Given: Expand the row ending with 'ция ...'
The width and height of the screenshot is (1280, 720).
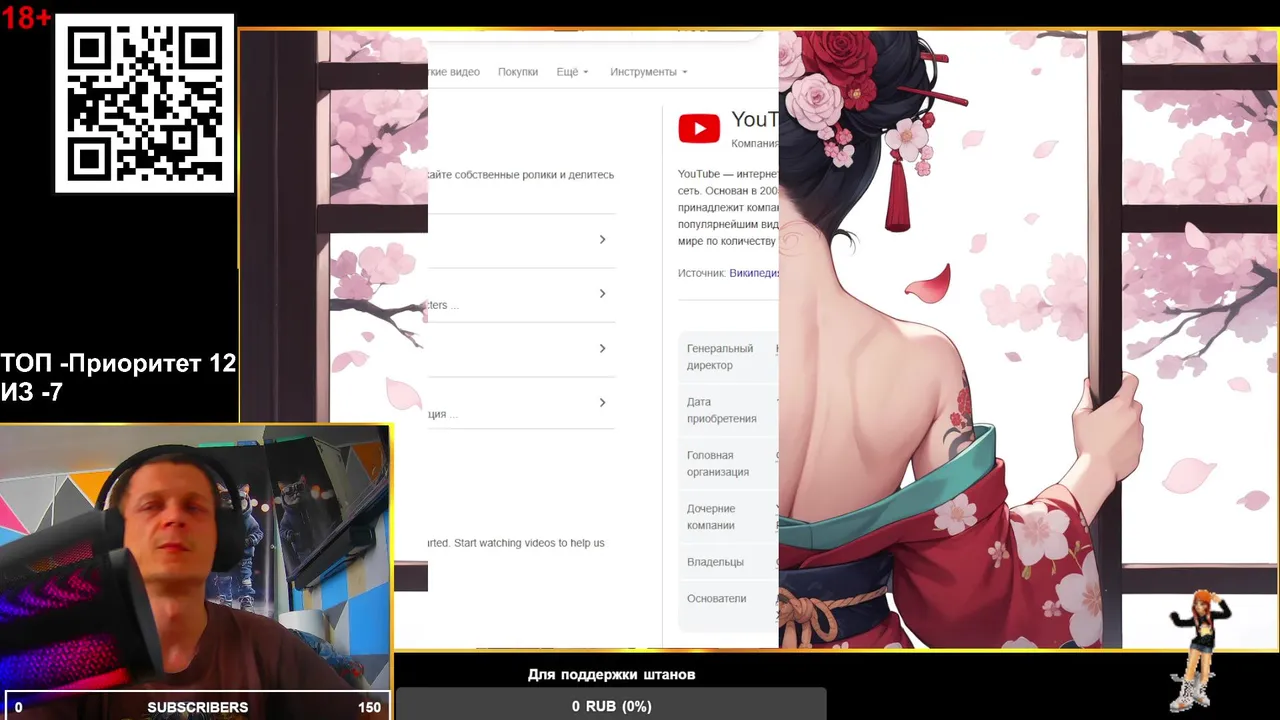Looking at the screenshot, I should (x=521, y=403).
